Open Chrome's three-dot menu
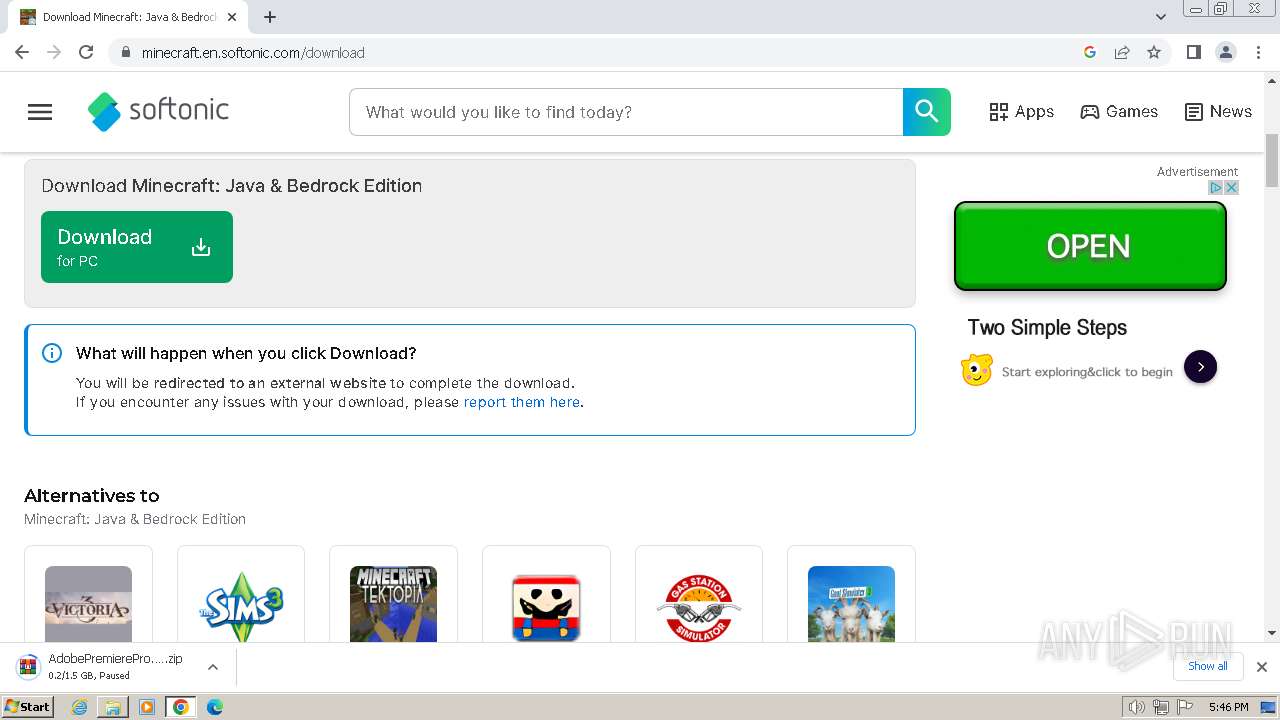 (1258, 52)
